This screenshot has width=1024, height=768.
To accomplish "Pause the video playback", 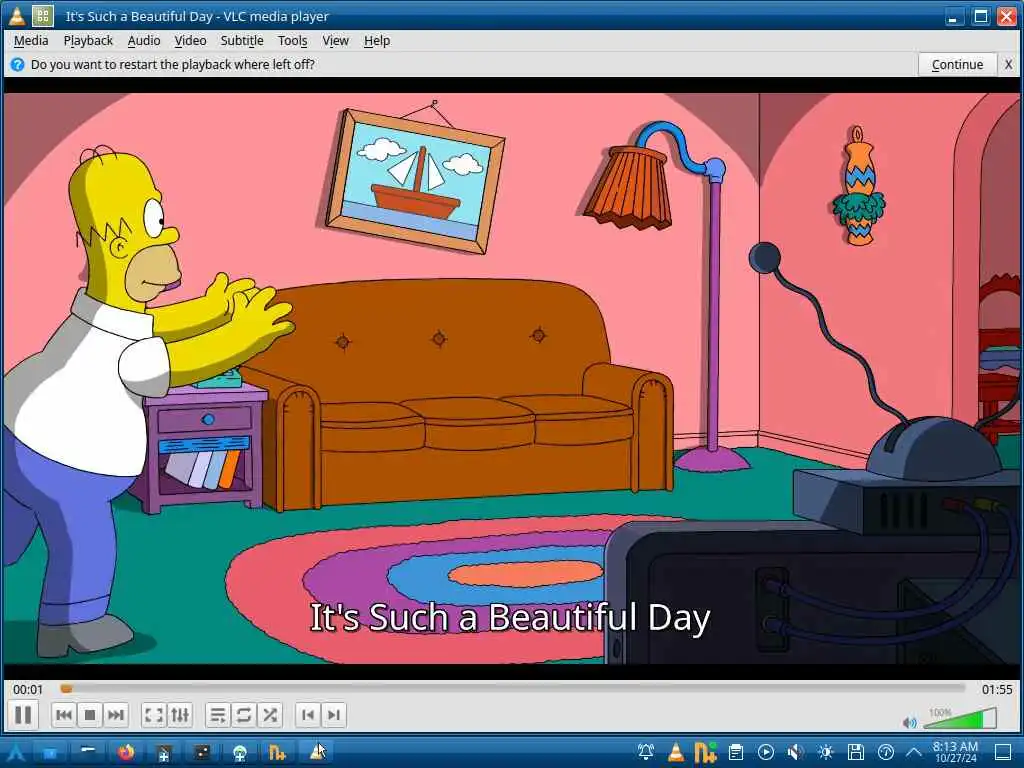I will coord(23,715).
